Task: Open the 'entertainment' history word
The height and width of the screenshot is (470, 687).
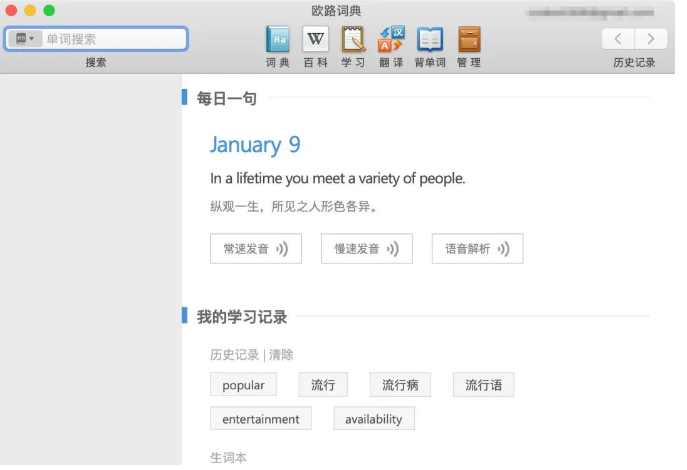Action: [x=261, y=419]
